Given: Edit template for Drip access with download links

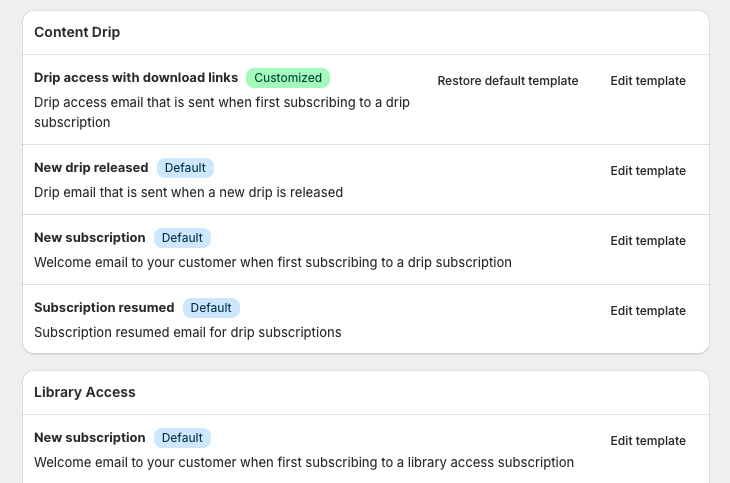Looking at the screenshot, I should click(x=648, y=81).
